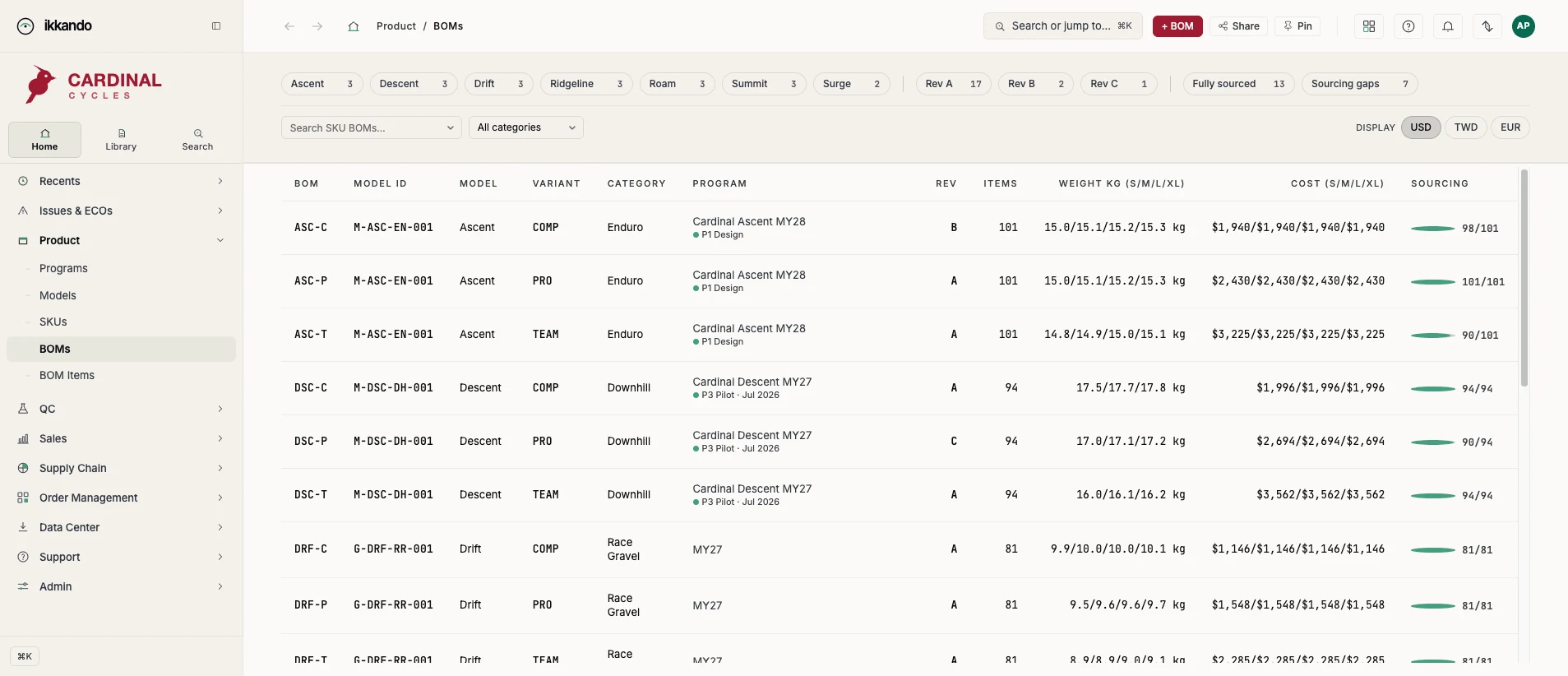Expand the QC section chevron
Screen dimensions: 1568x676
(220, 409)
